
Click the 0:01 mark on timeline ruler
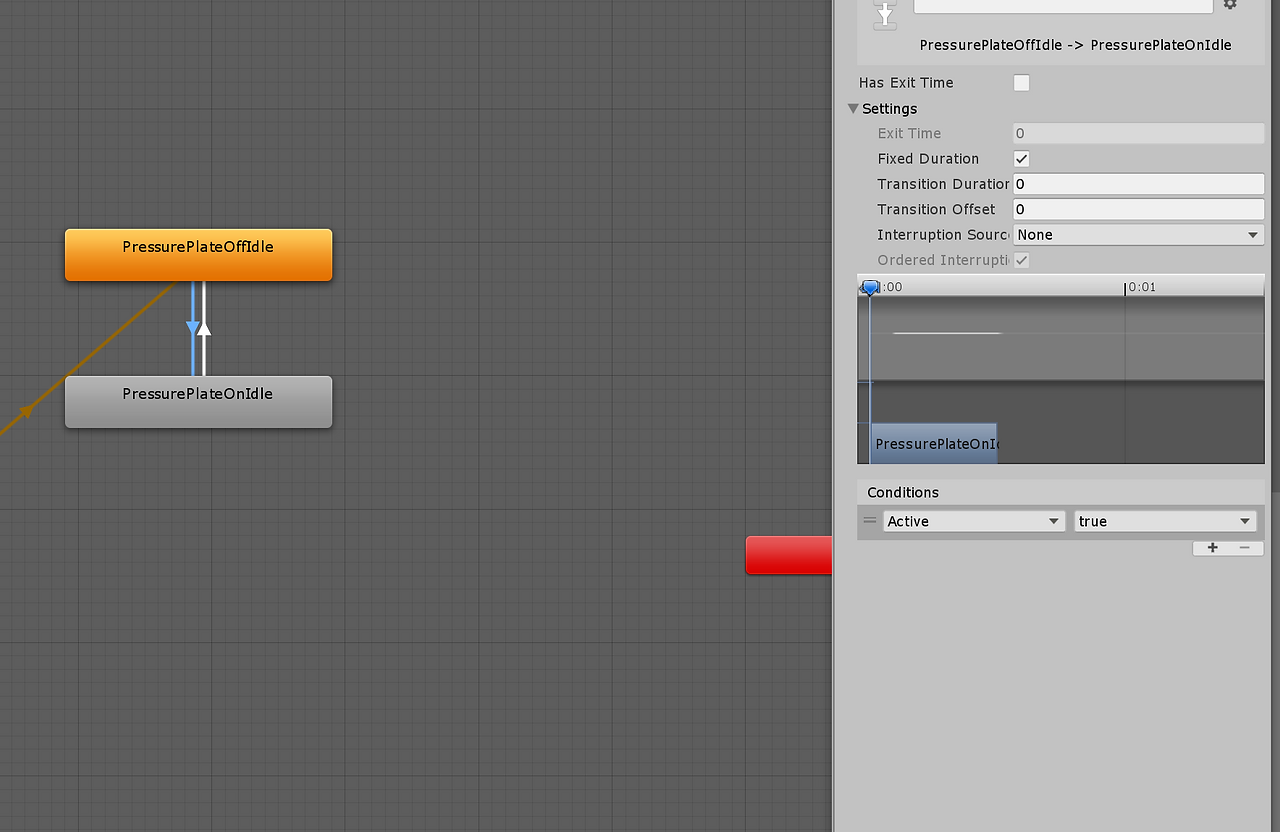1141,287
